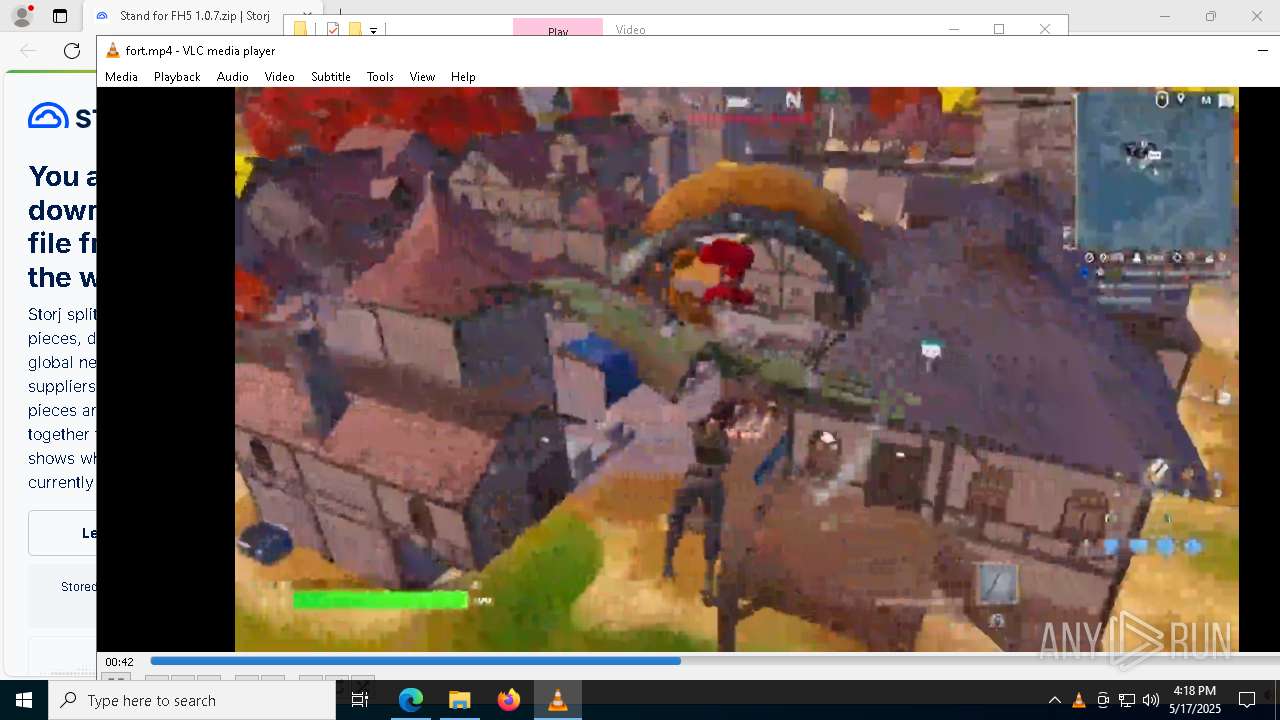This screenshot has width=1280, height=720.
Task: Minimize the Edge browser window
Action: 1164,16
